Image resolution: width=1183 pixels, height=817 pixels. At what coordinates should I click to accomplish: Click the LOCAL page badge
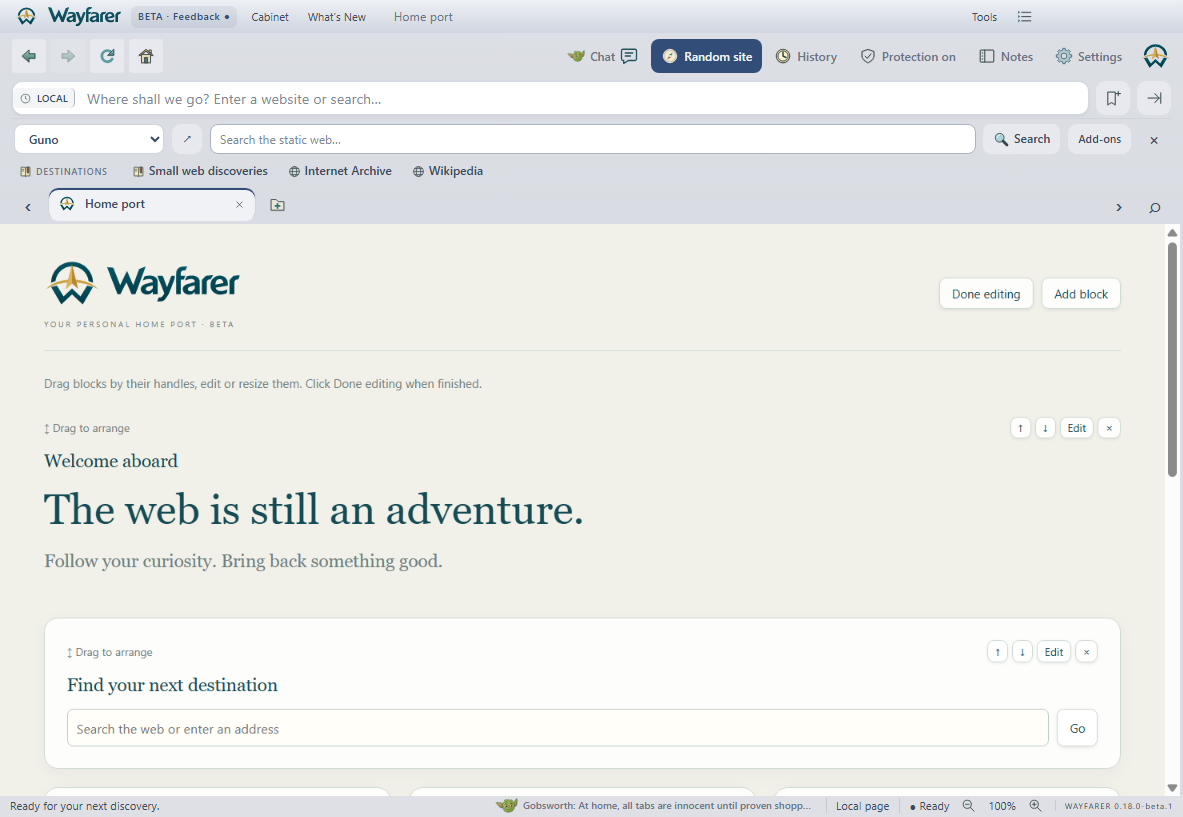click(x=45, y=99)
